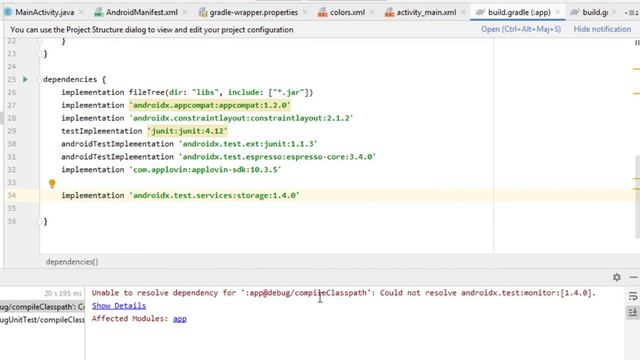Click Show Details link
The width and height of the screenshot is (640, 360).
coord(119,306)
